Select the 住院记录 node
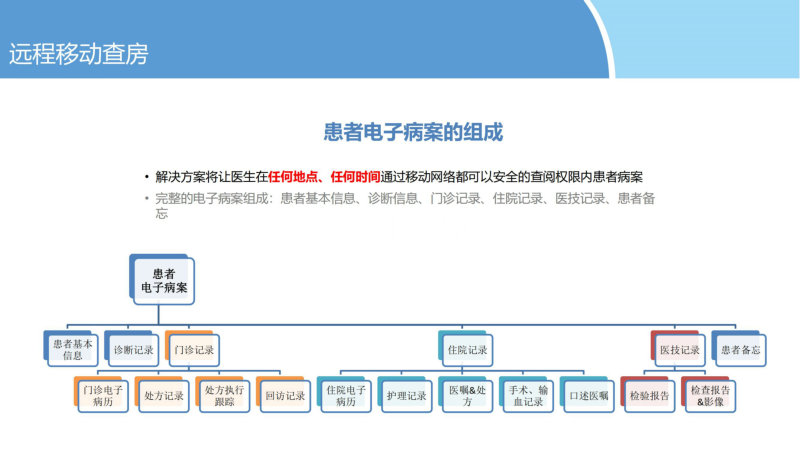The image size is (800, 450). pos(467,350)
